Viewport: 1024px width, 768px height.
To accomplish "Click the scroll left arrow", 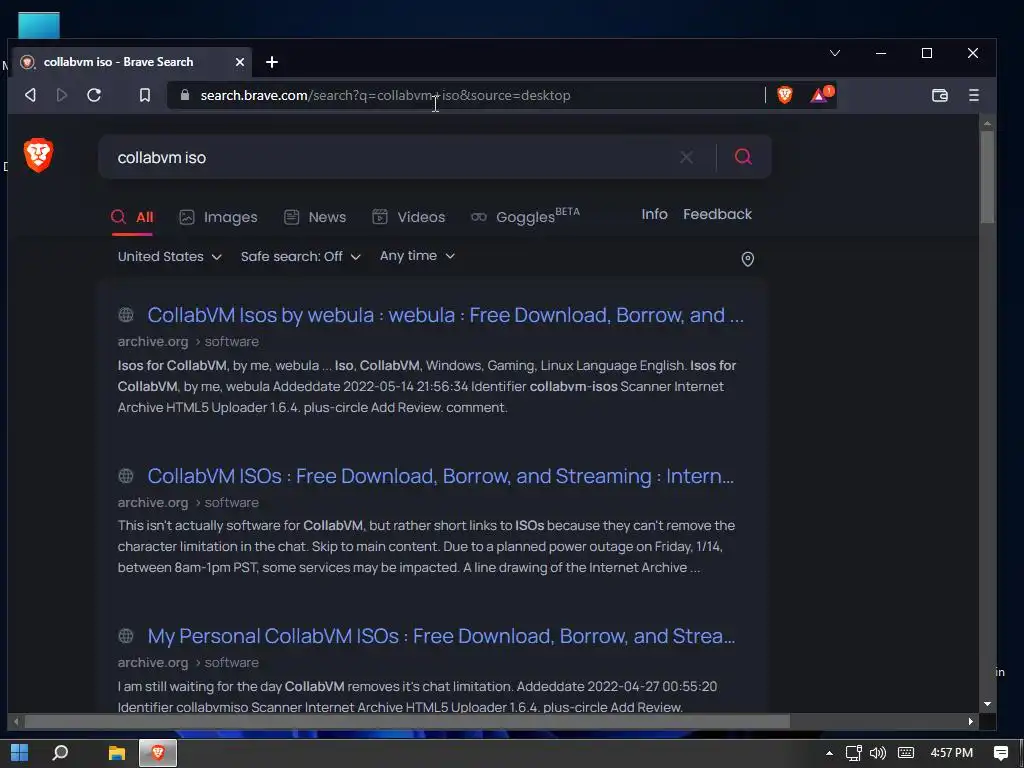I will [x=16, y=722].
